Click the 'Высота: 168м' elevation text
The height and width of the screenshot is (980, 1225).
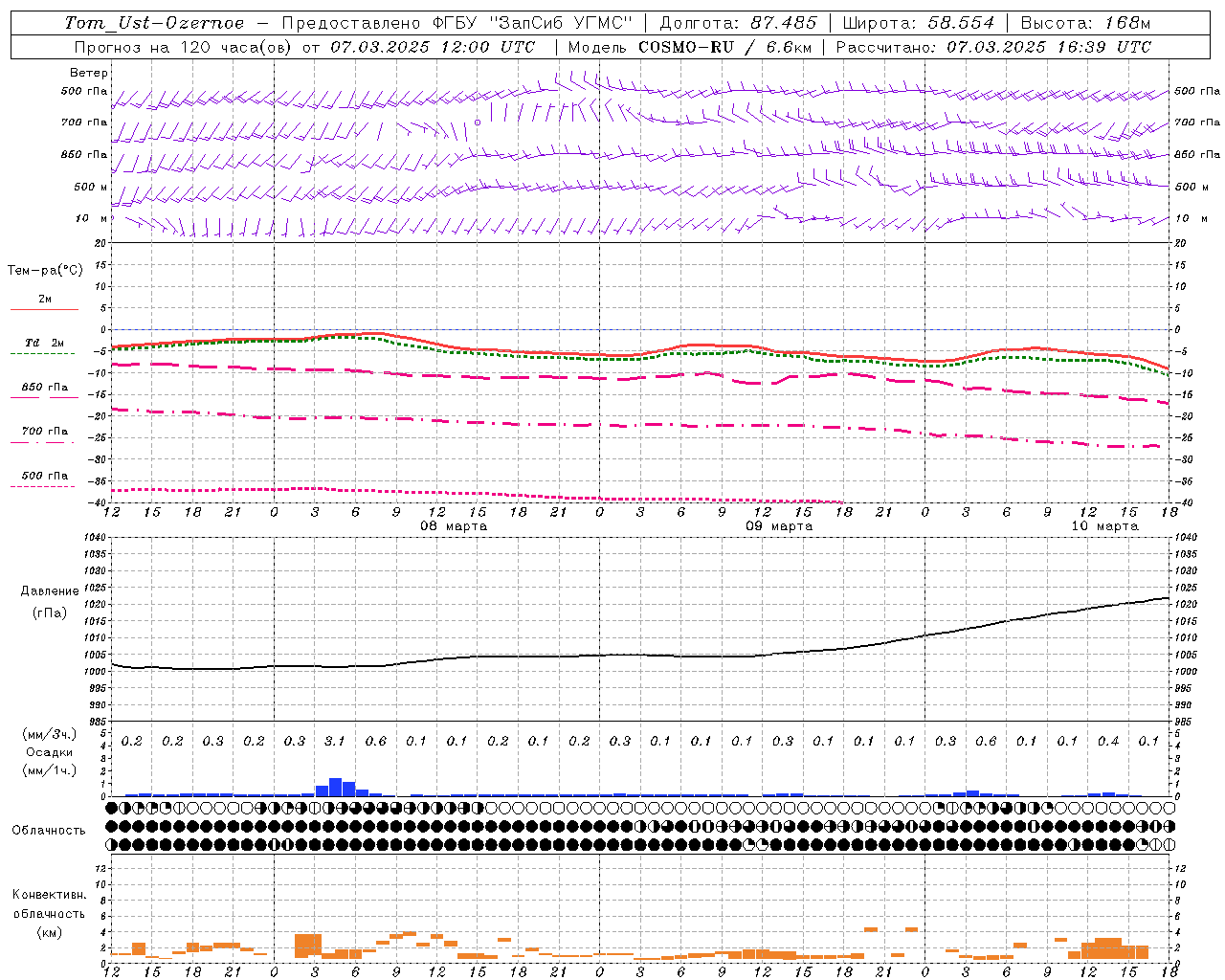click(1086, 23)
